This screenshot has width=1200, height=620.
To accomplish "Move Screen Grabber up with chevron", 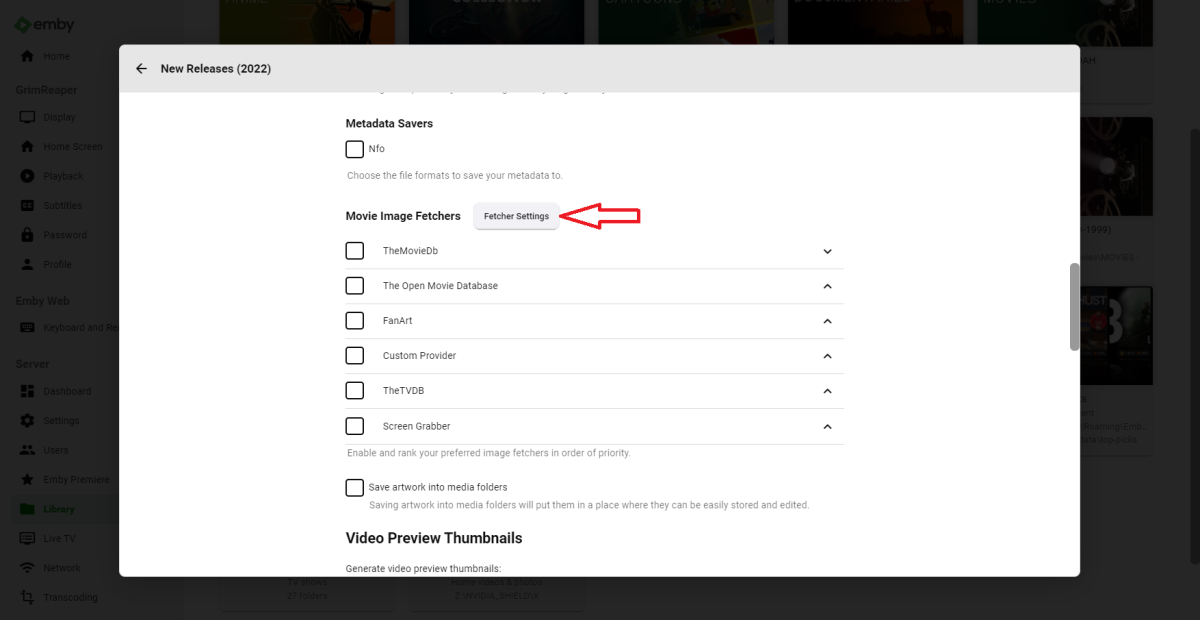I will (827, 426).
